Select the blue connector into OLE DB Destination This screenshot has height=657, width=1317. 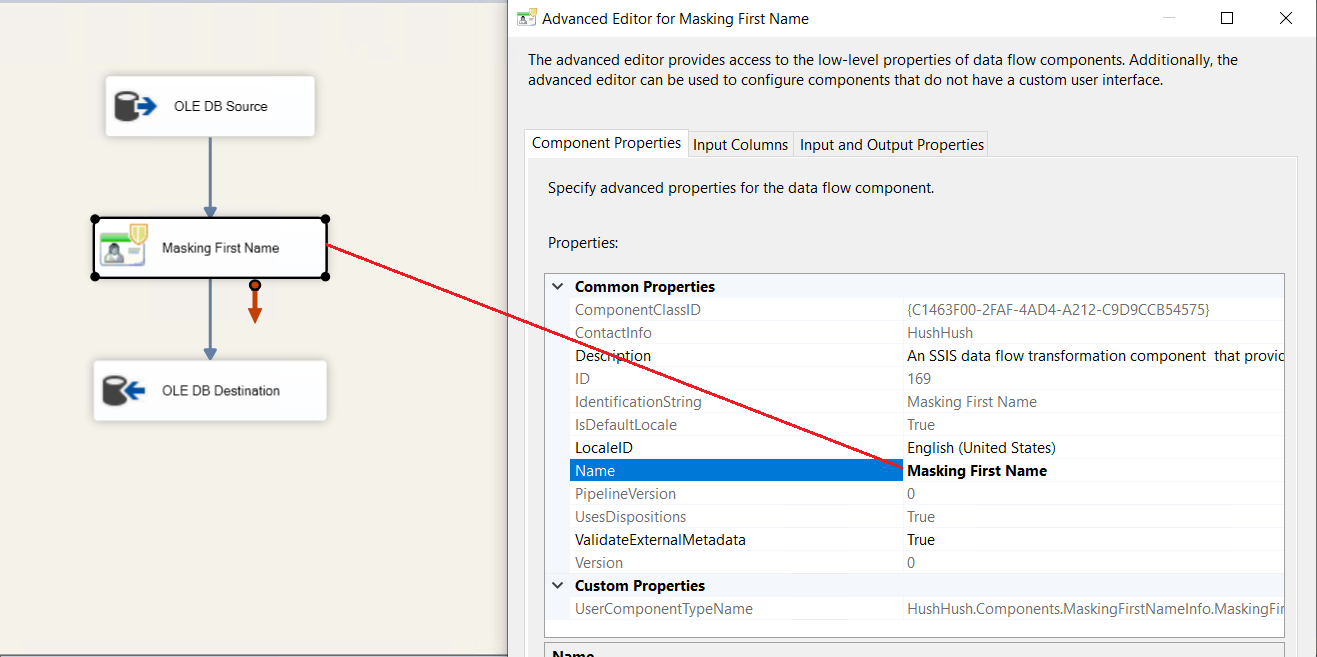(x=210, y=320)
